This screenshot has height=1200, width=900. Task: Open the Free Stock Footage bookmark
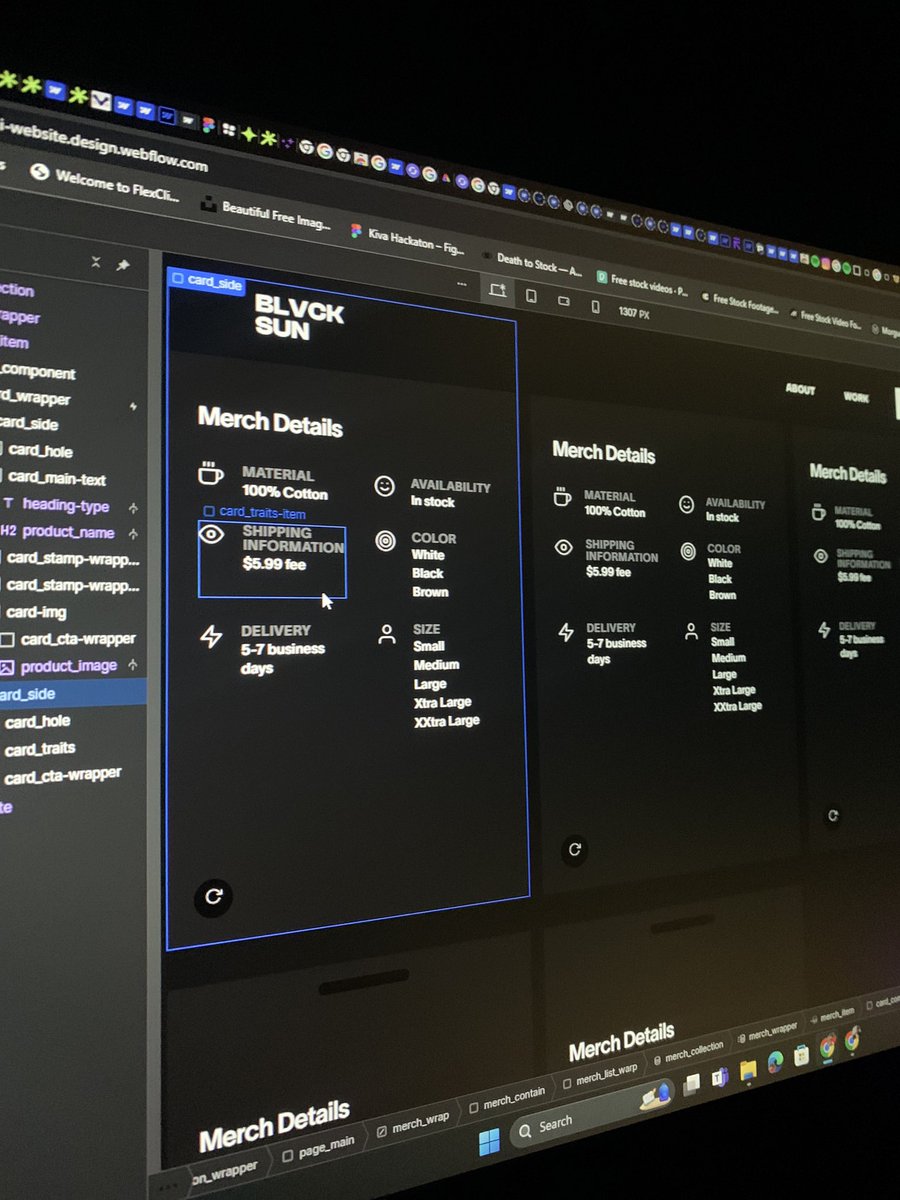coord(740,303)
